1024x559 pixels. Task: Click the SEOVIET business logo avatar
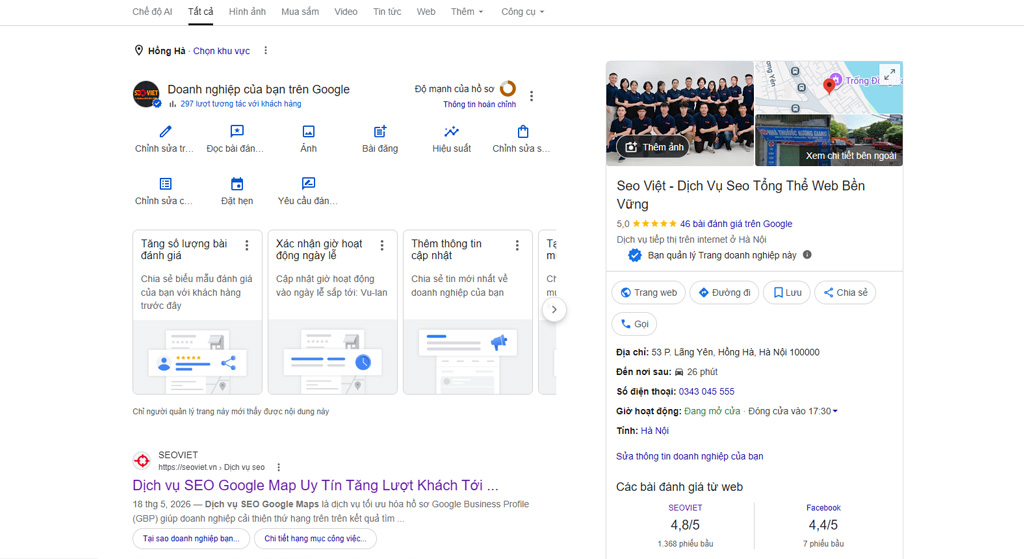tap(146, 94)
